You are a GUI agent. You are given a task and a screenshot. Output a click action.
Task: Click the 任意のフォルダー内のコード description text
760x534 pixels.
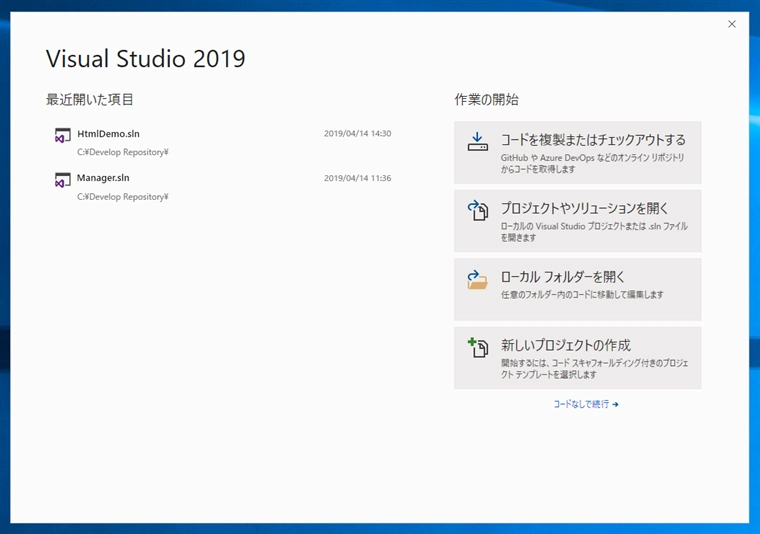[x=582, y=295]
